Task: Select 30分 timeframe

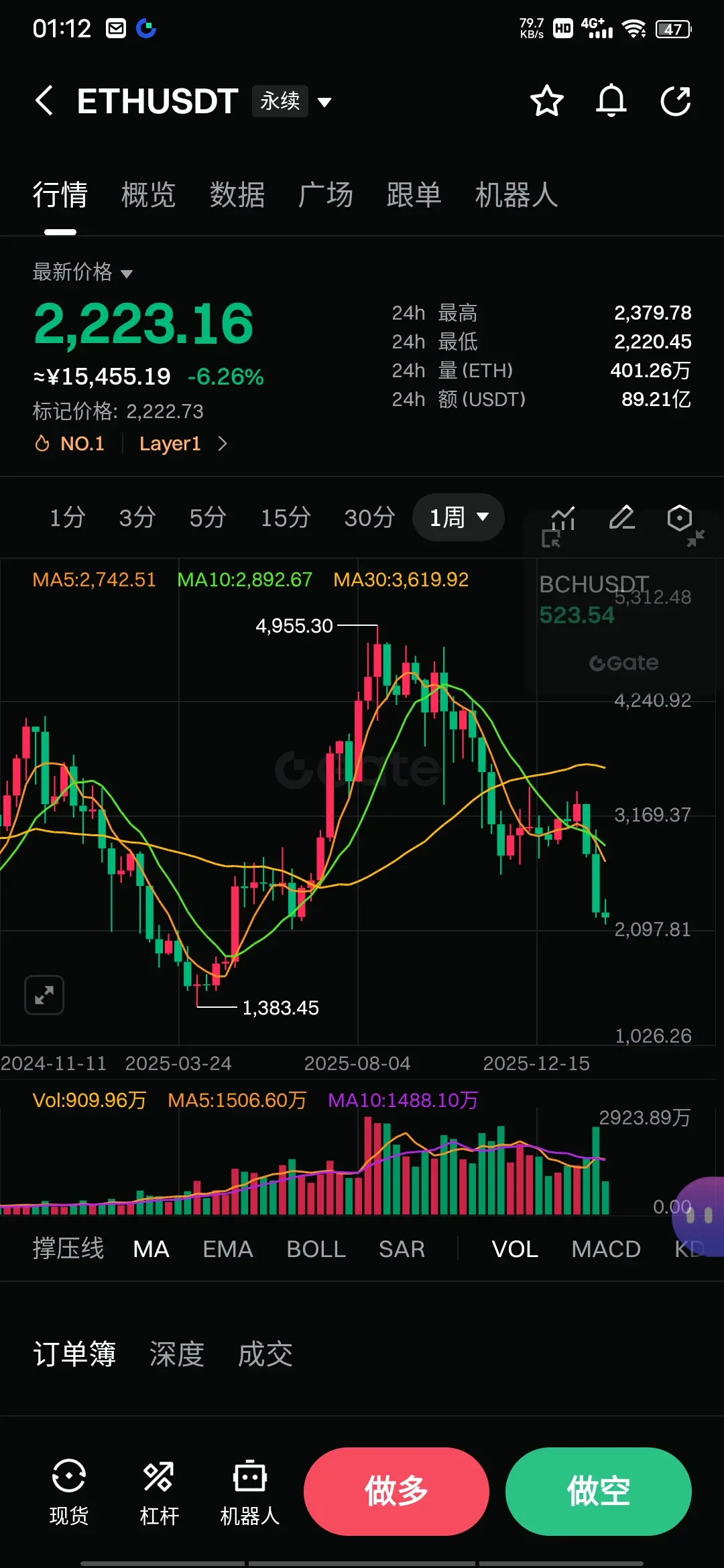Action: pyautogui.click(x=369, y=517)
